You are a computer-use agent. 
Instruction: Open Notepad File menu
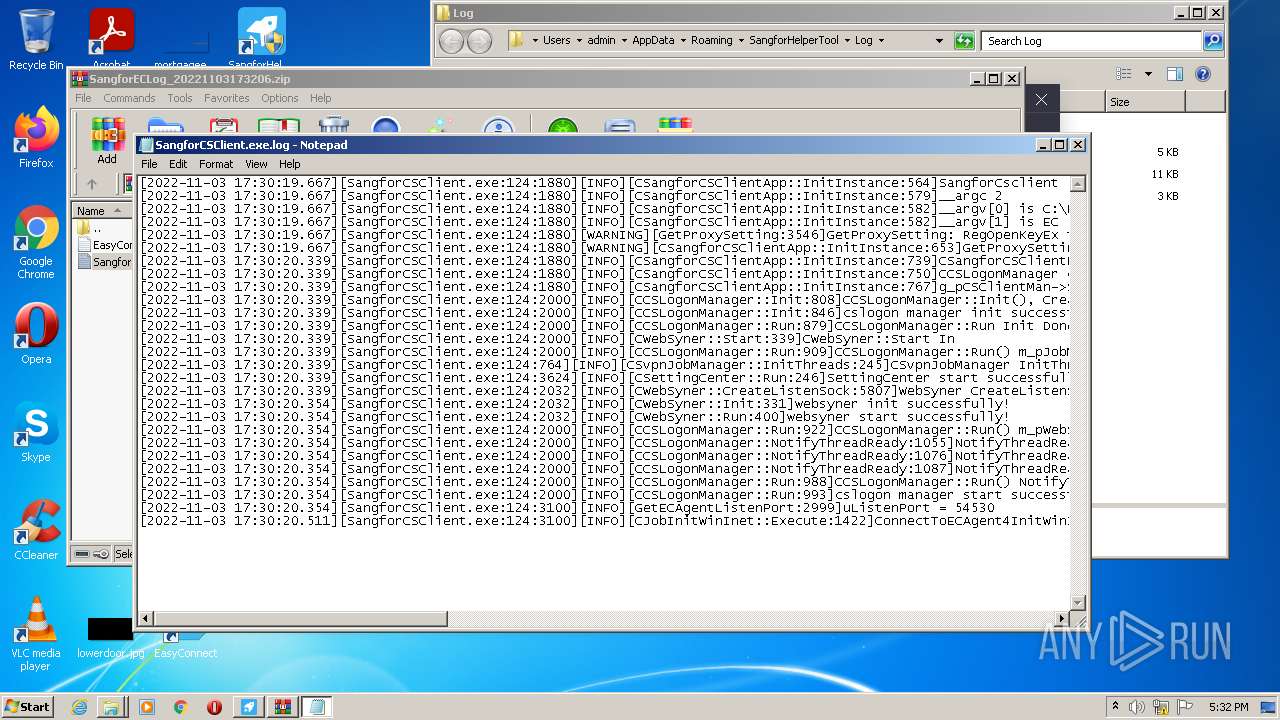pos(149,164)
